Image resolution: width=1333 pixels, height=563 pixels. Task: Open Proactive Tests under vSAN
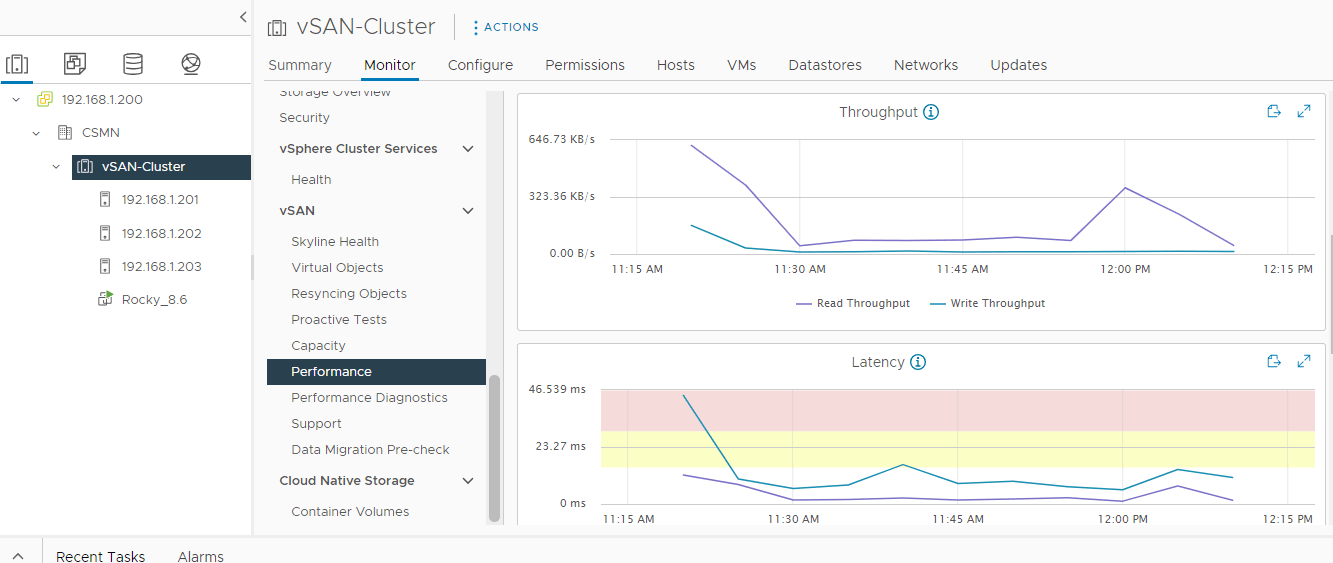point(339,320)
